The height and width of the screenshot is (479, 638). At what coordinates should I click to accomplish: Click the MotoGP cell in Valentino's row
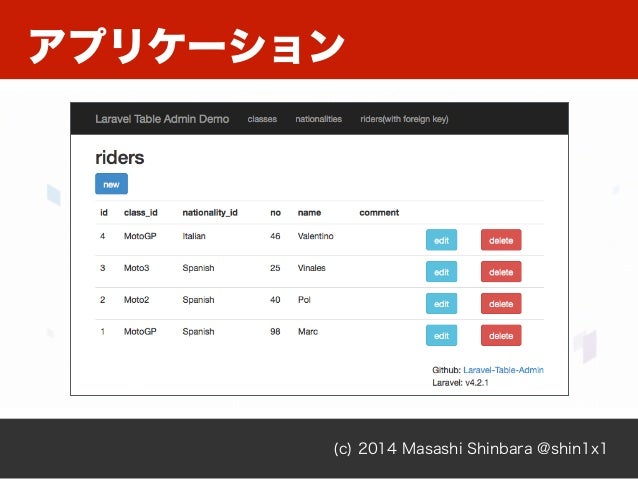click(x=140, y=236)
